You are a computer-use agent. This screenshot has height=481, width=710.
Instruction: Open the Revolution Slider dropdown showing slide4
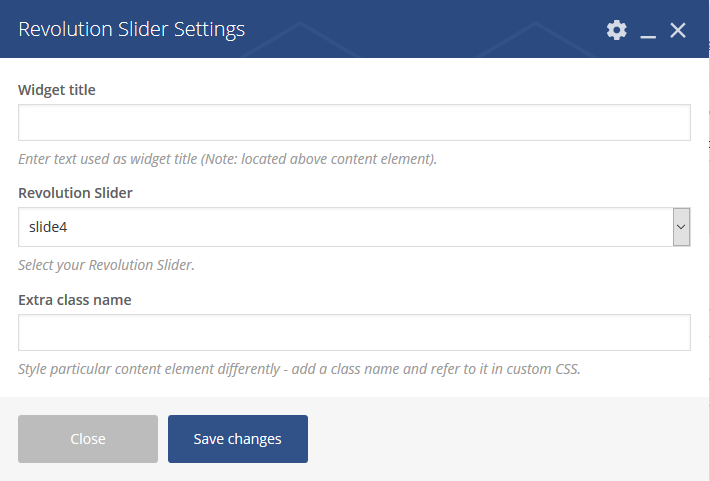354,227
